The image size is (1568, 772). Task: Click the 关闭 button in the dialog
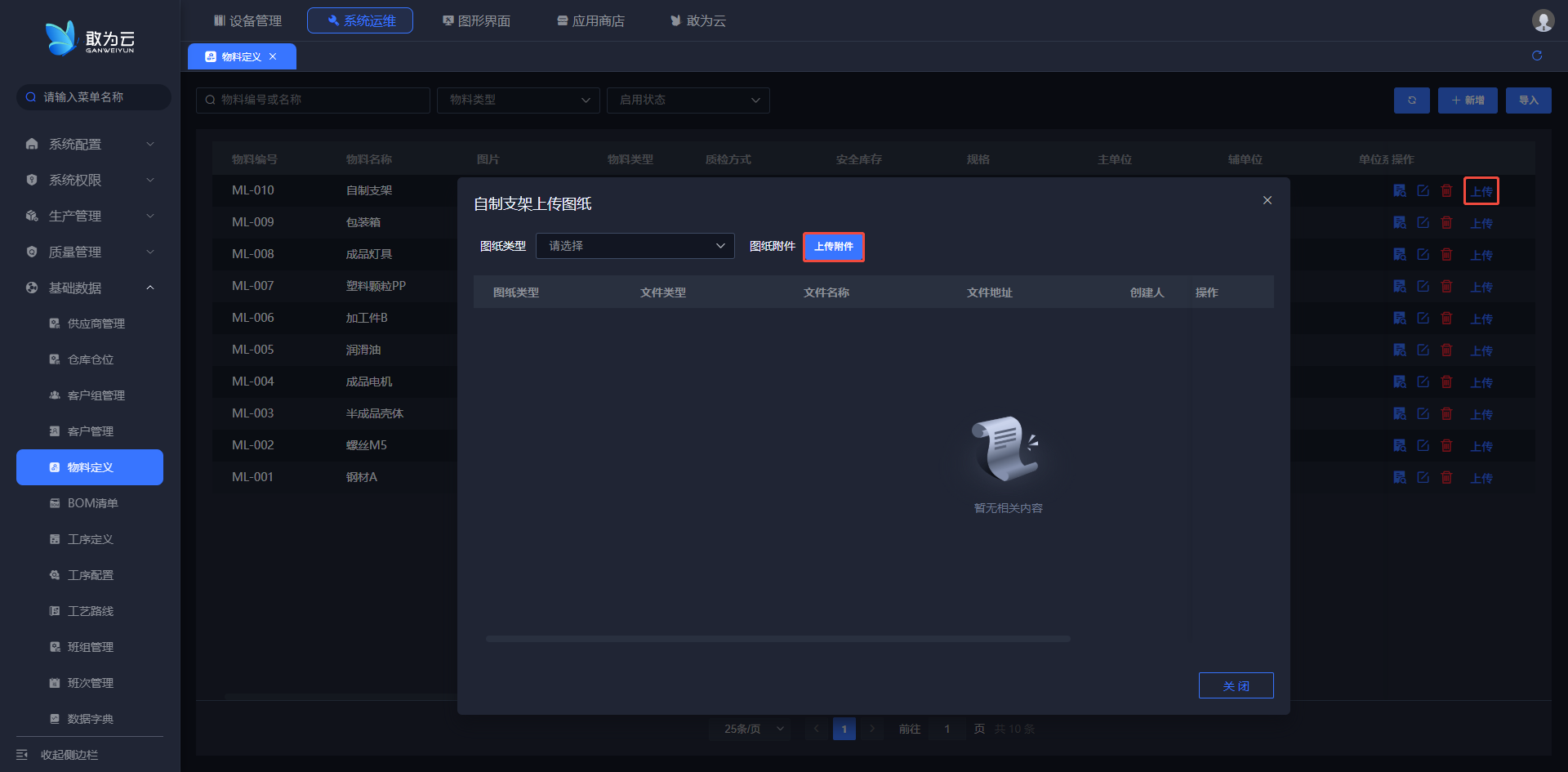click(1236, 685)
